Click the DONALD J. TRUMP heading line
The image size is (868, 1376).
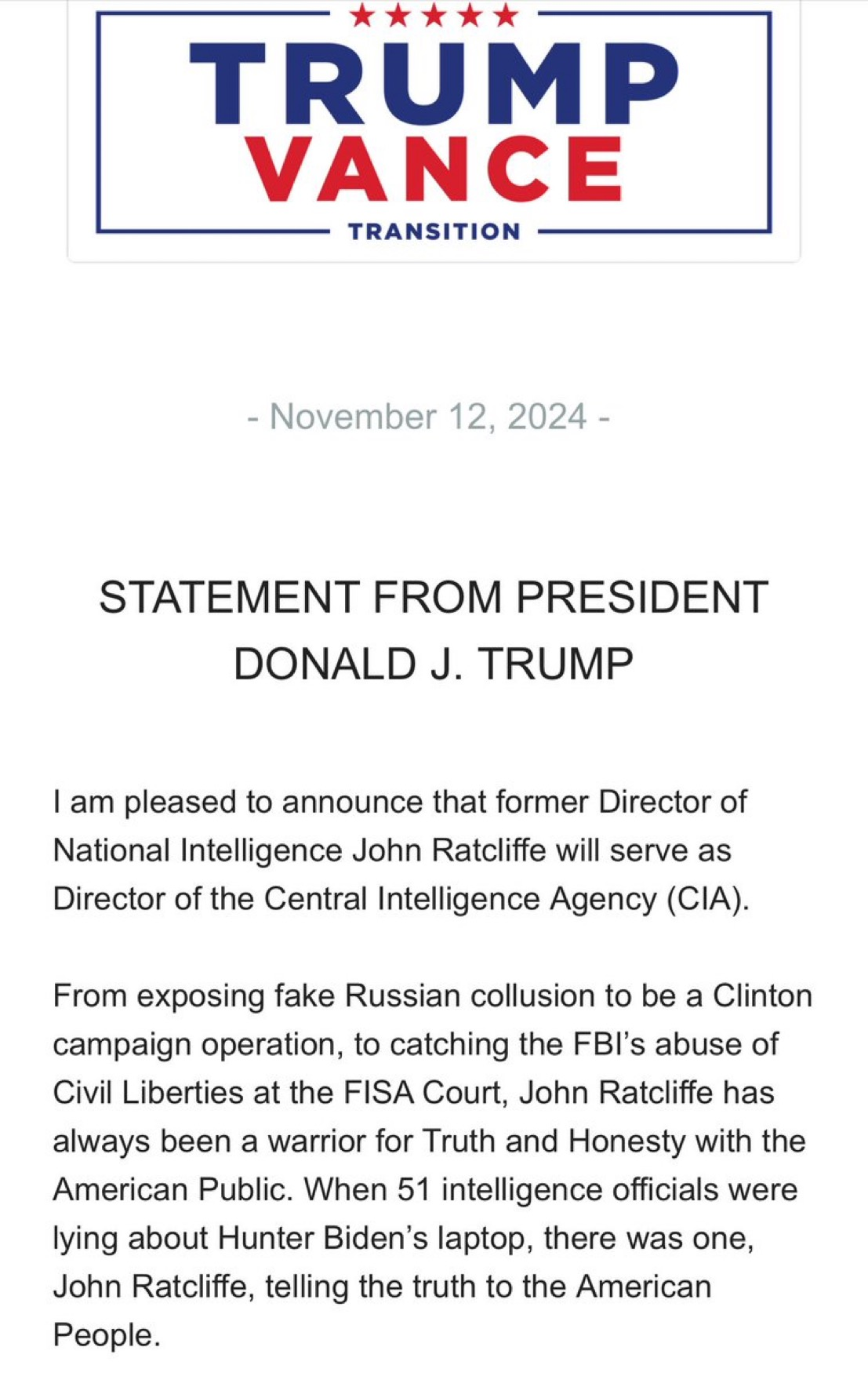click(434, 664)
